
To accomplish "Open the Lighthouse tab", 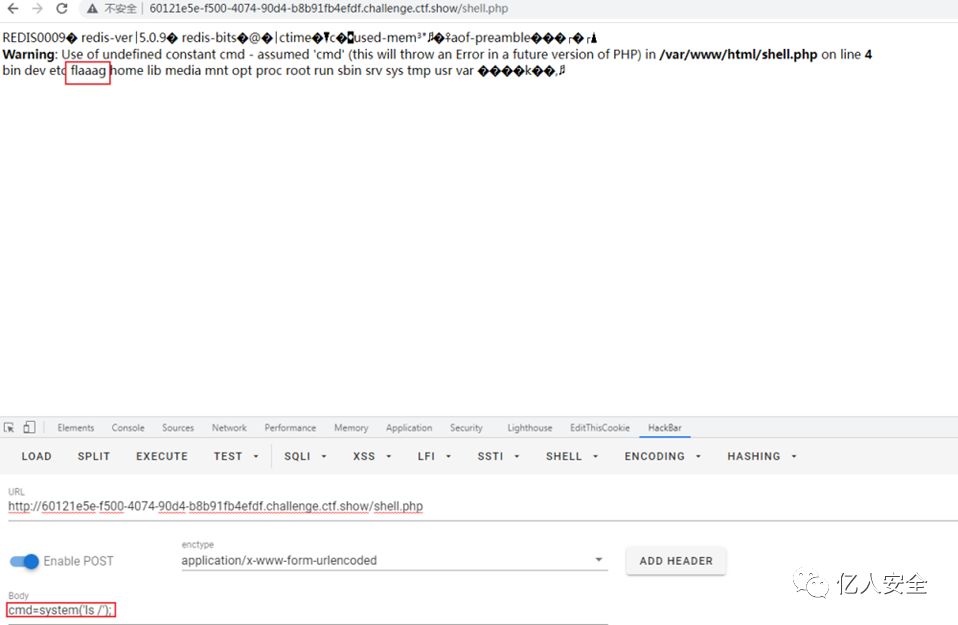I will click(530, 428).
